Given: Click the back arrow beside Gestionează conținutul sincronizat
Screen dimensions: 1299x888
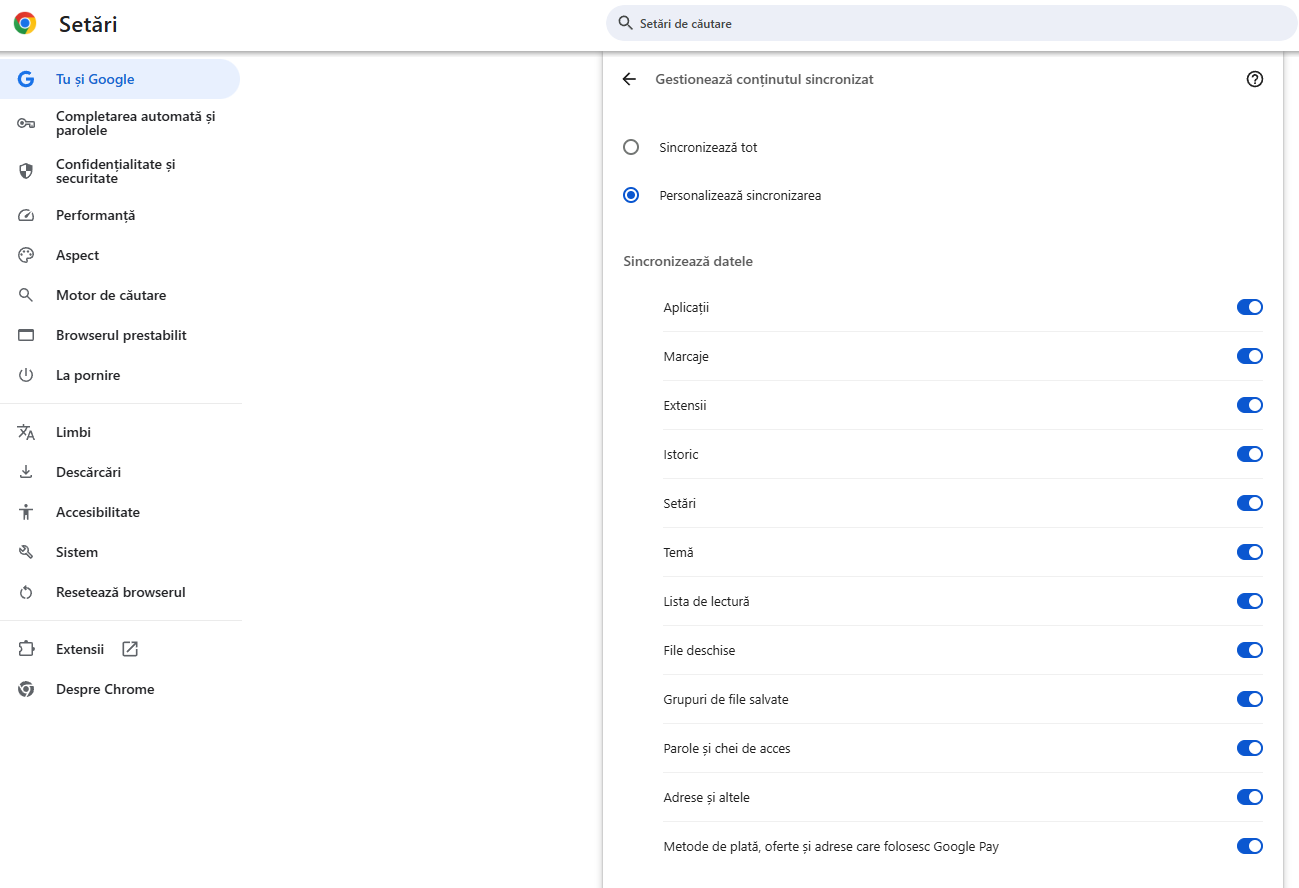Looking at the screenshot, I should click(629, 79).
